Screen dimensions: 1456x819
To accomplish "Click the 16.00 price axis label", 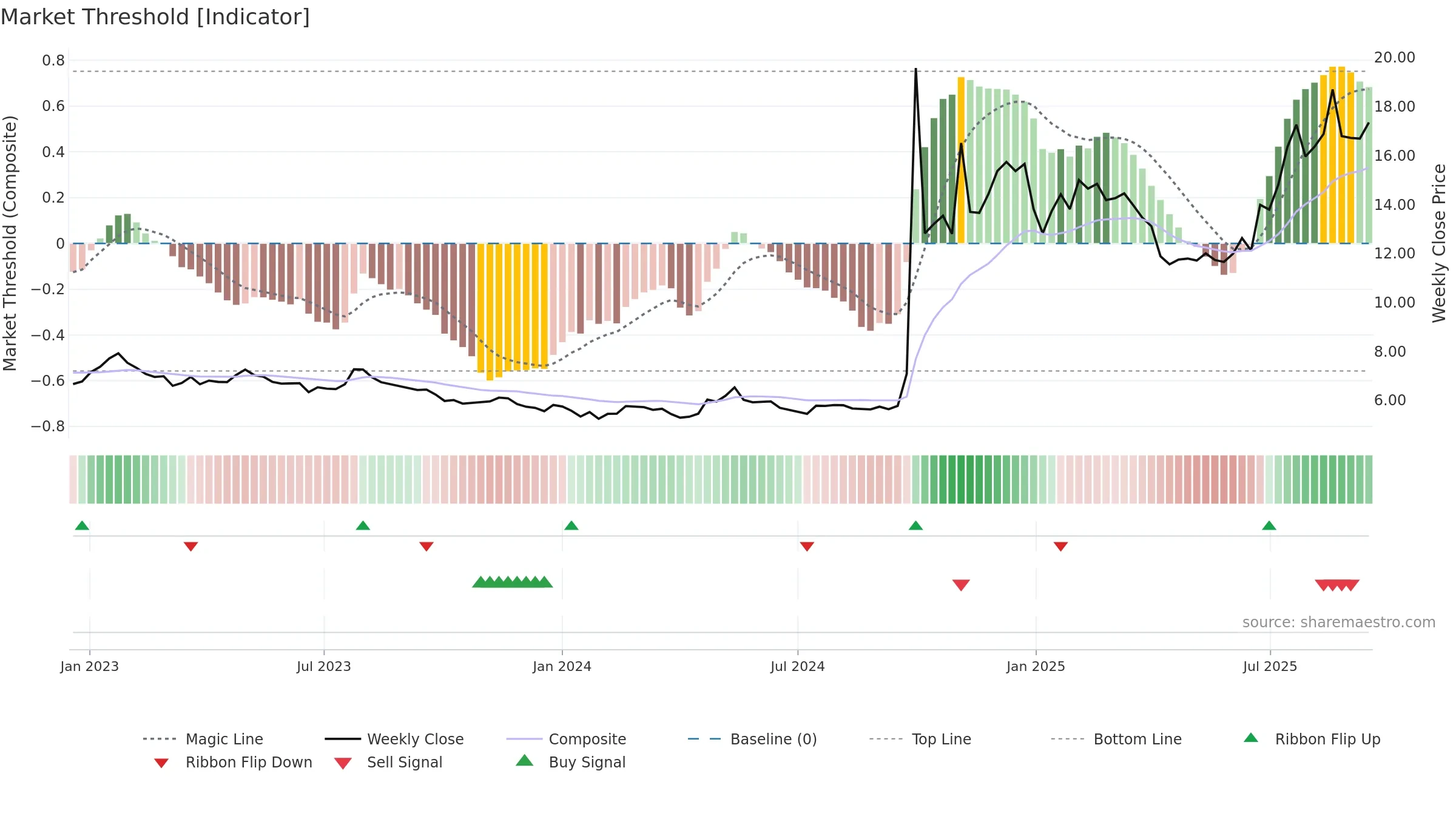I will [1395, 156].
